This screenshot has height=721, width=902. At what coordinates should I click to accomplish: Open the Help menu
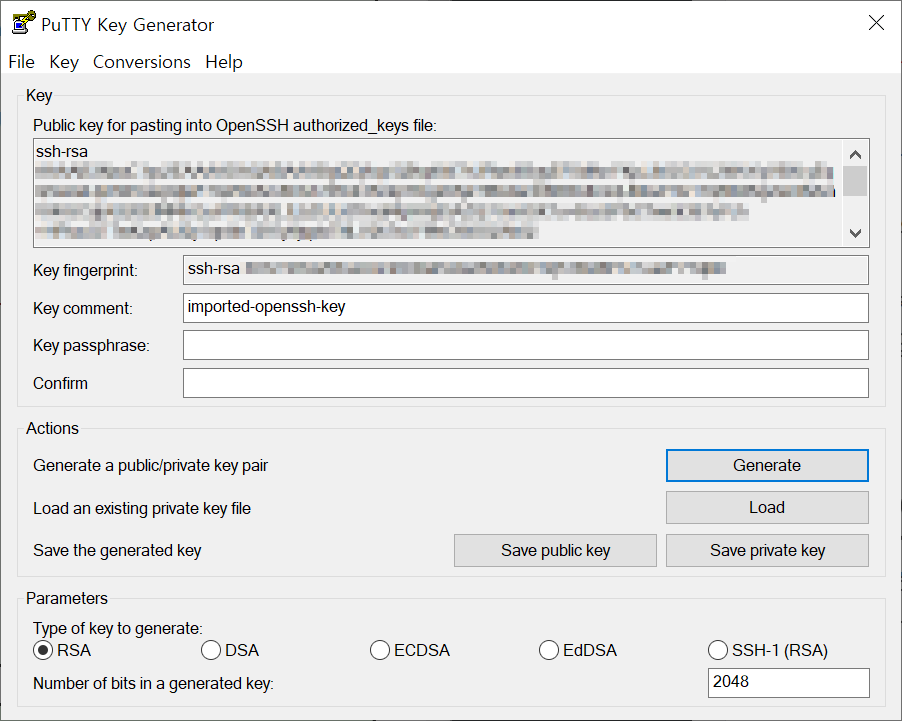[x=224, y=62]
